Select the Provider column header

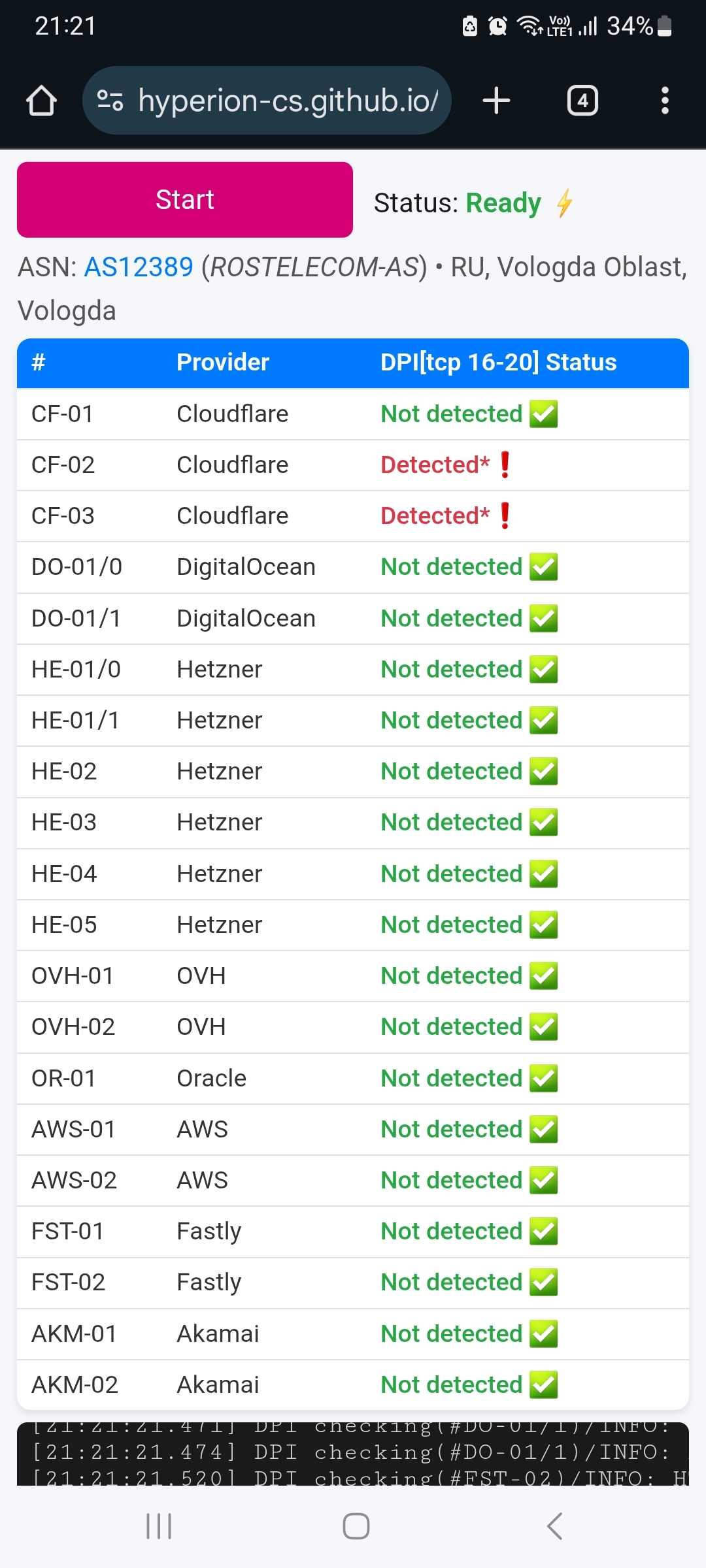coord(223,363)
